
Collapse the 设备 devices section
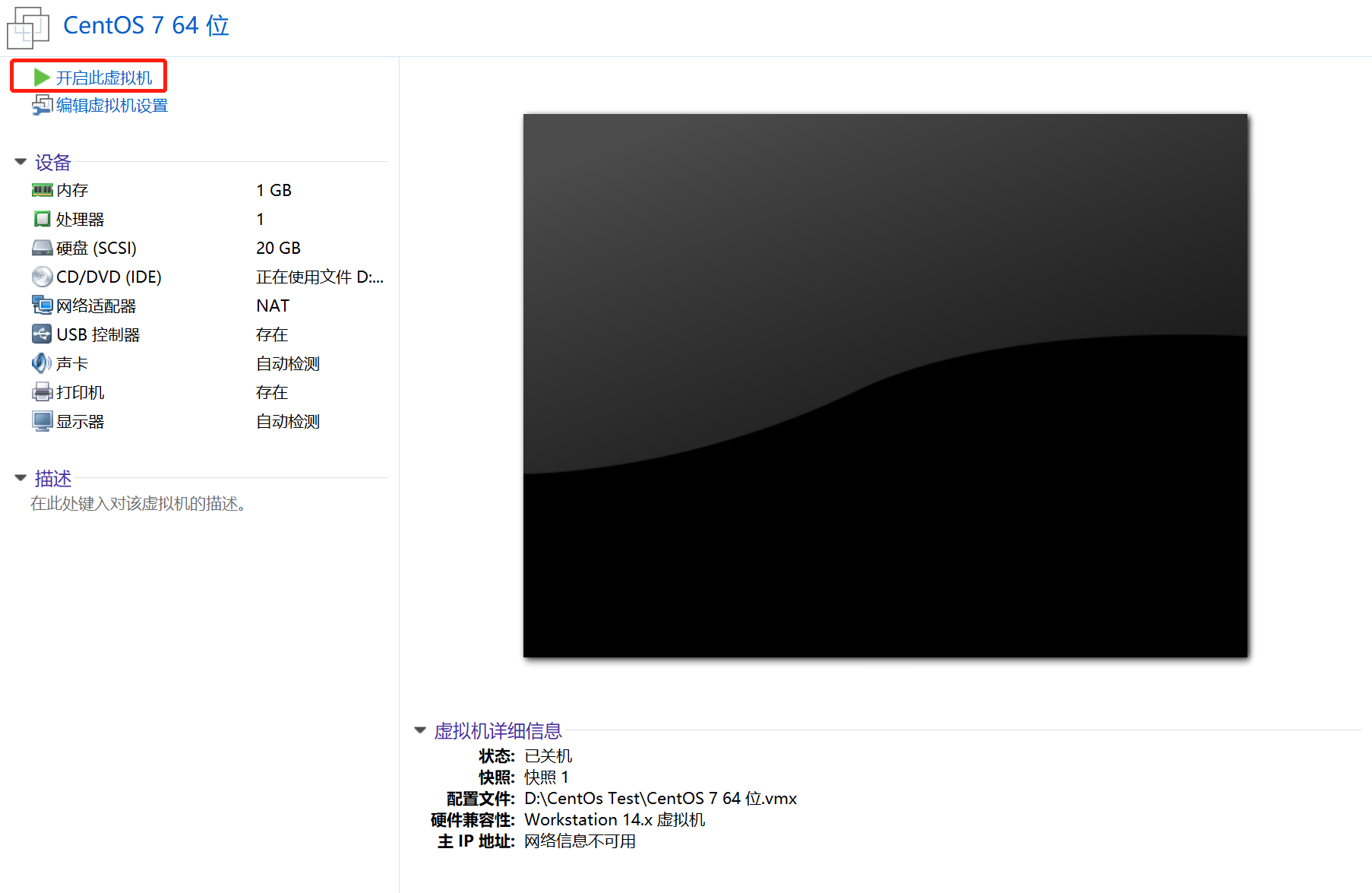pos(21,162)
